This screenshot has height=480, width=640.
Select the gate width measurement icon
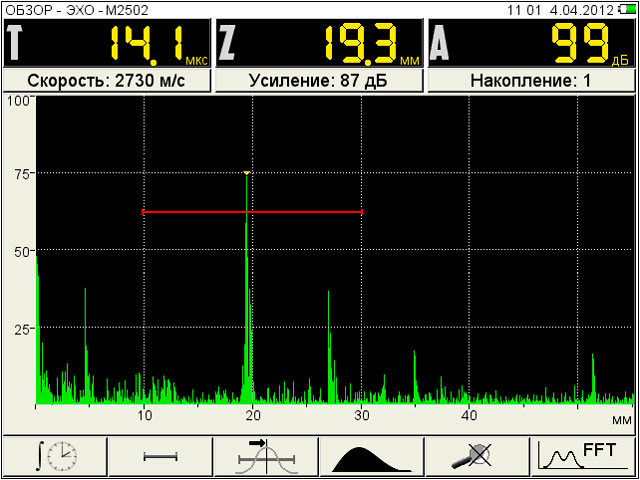pos(160,457)
